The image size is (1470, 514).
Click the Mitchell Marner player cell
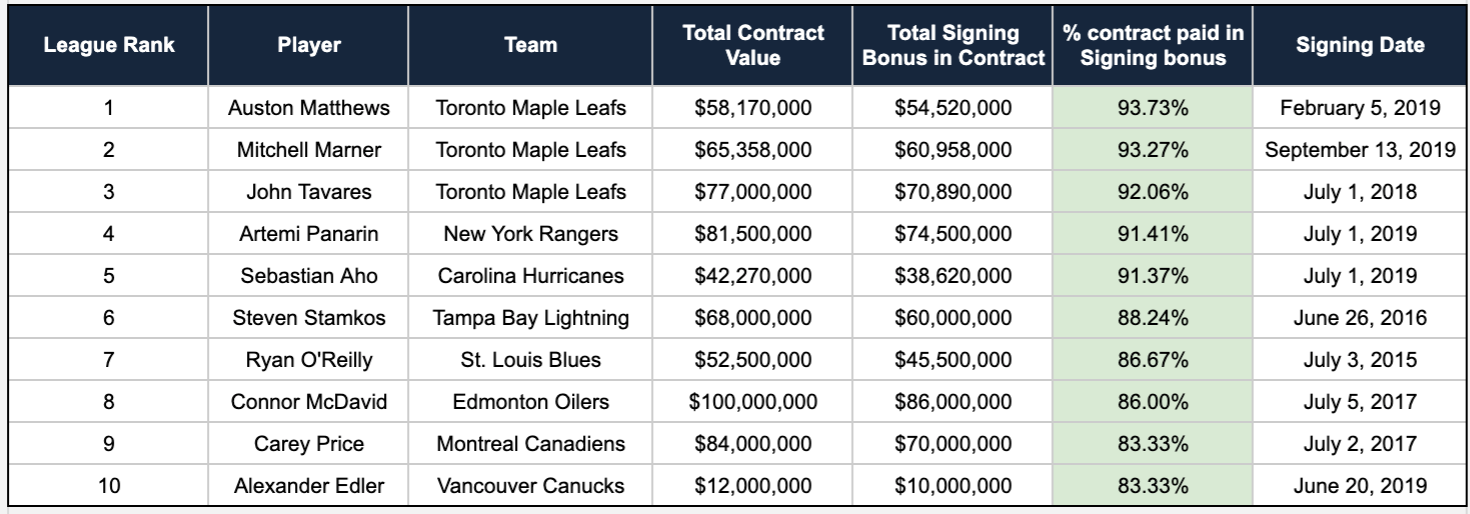point(309,150)
